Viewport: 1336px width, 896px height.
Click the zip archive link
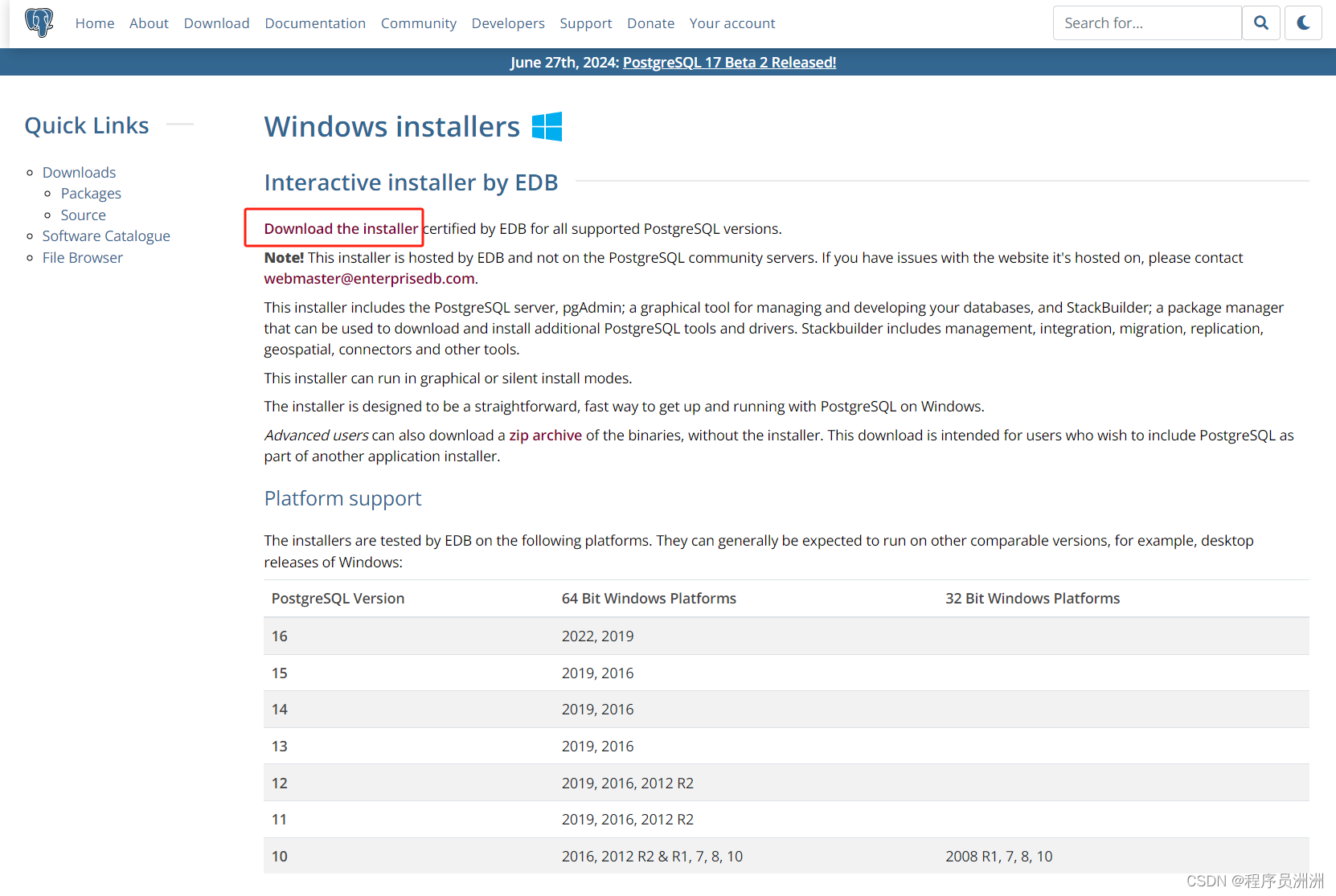[x=545, y=436]
